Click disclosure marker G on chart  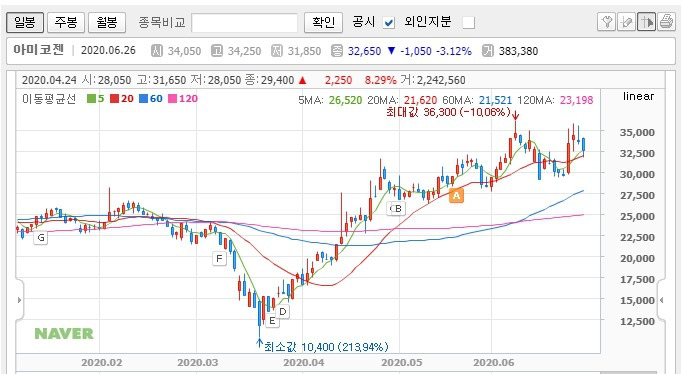[41, 238]
